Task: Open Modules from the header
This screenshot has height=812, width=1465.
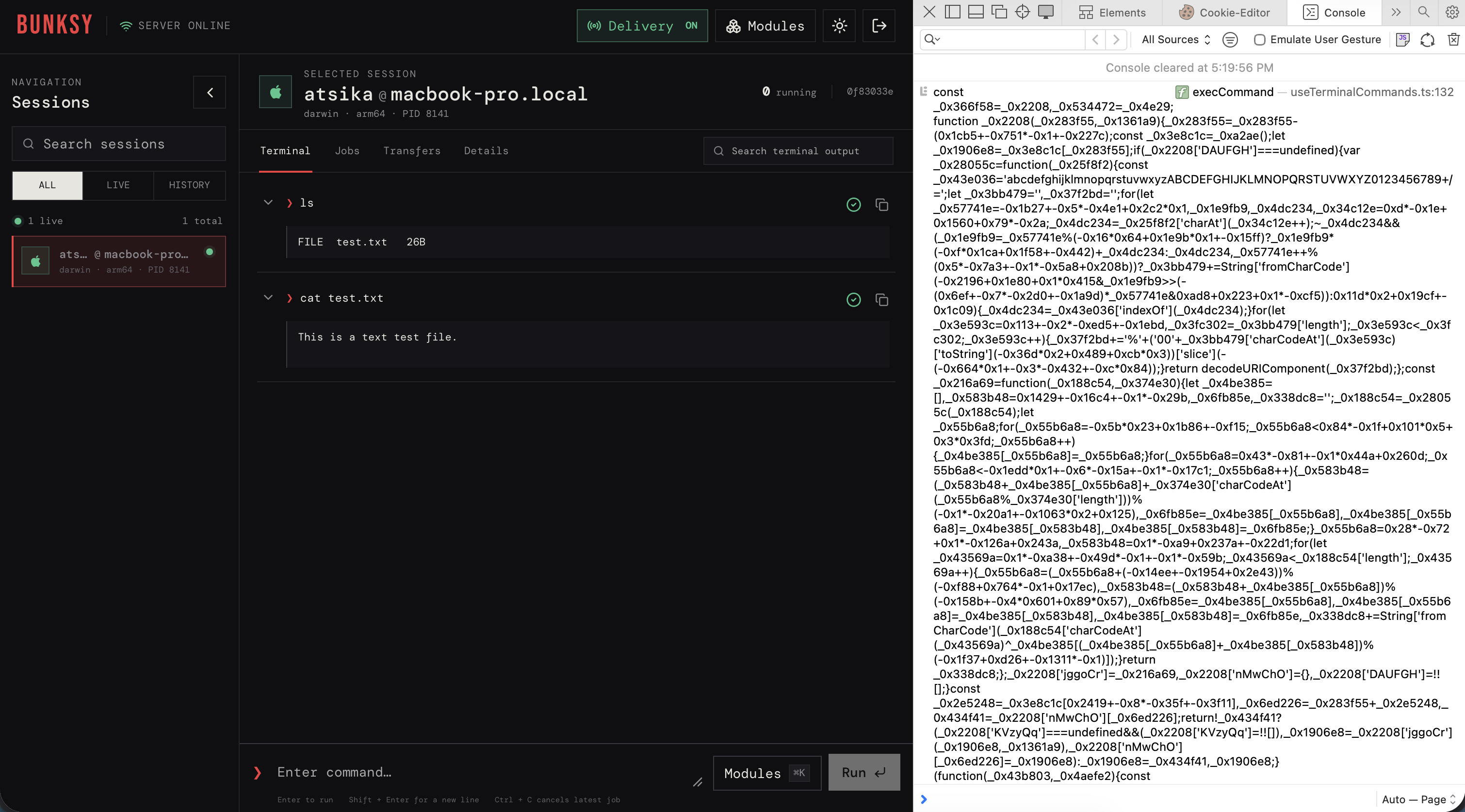Action: click(x=765, y=26)
